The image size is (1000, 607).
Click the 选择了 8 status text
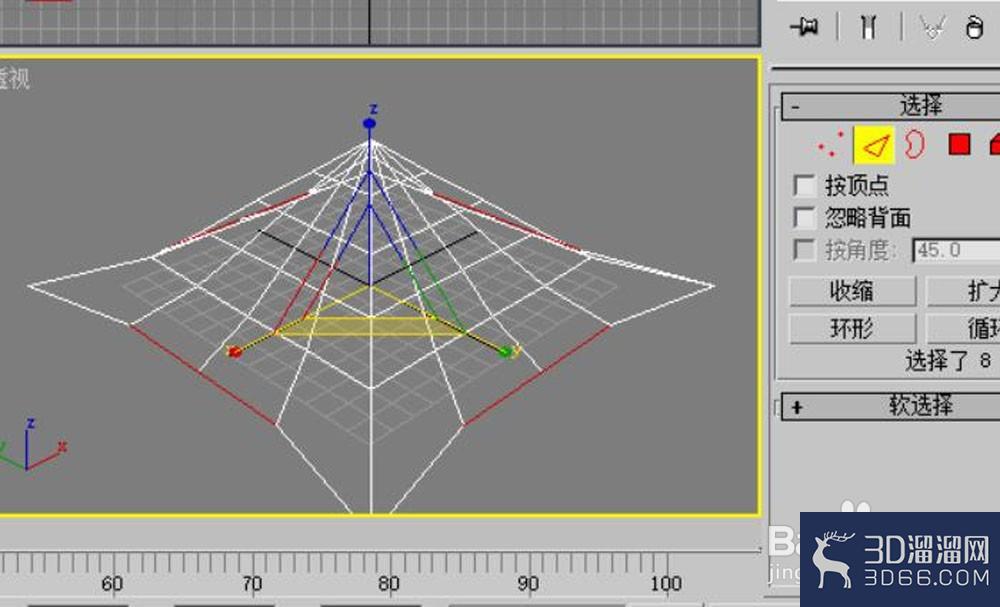948,362
